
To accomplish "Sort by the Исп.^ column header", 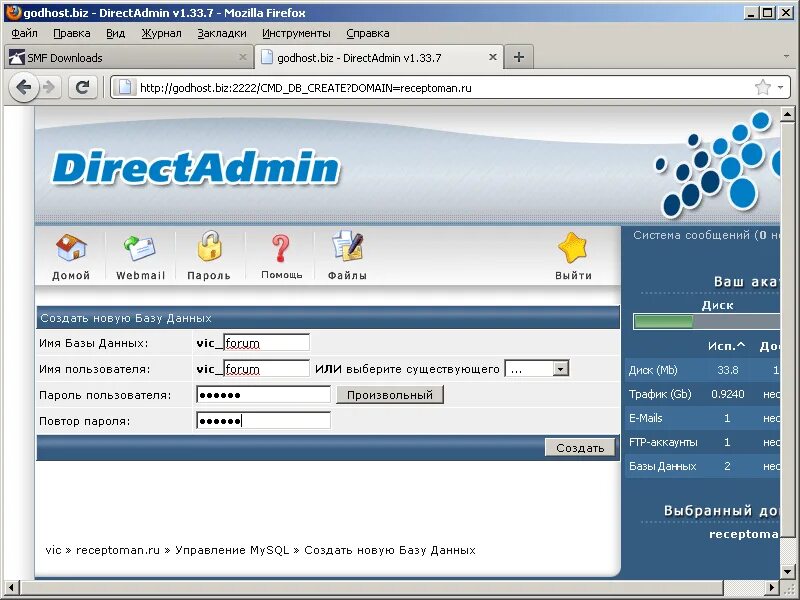I will [727, 346].
